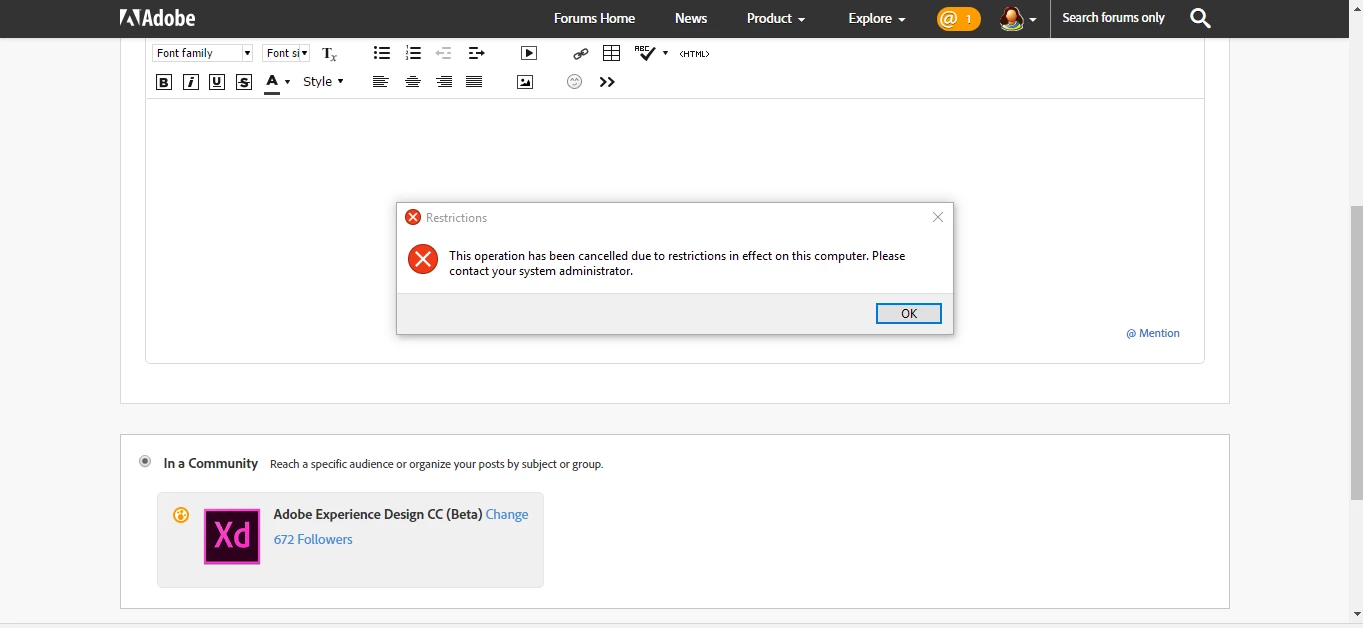
Task: Apply text color with A button
Action: click(272, 83)
